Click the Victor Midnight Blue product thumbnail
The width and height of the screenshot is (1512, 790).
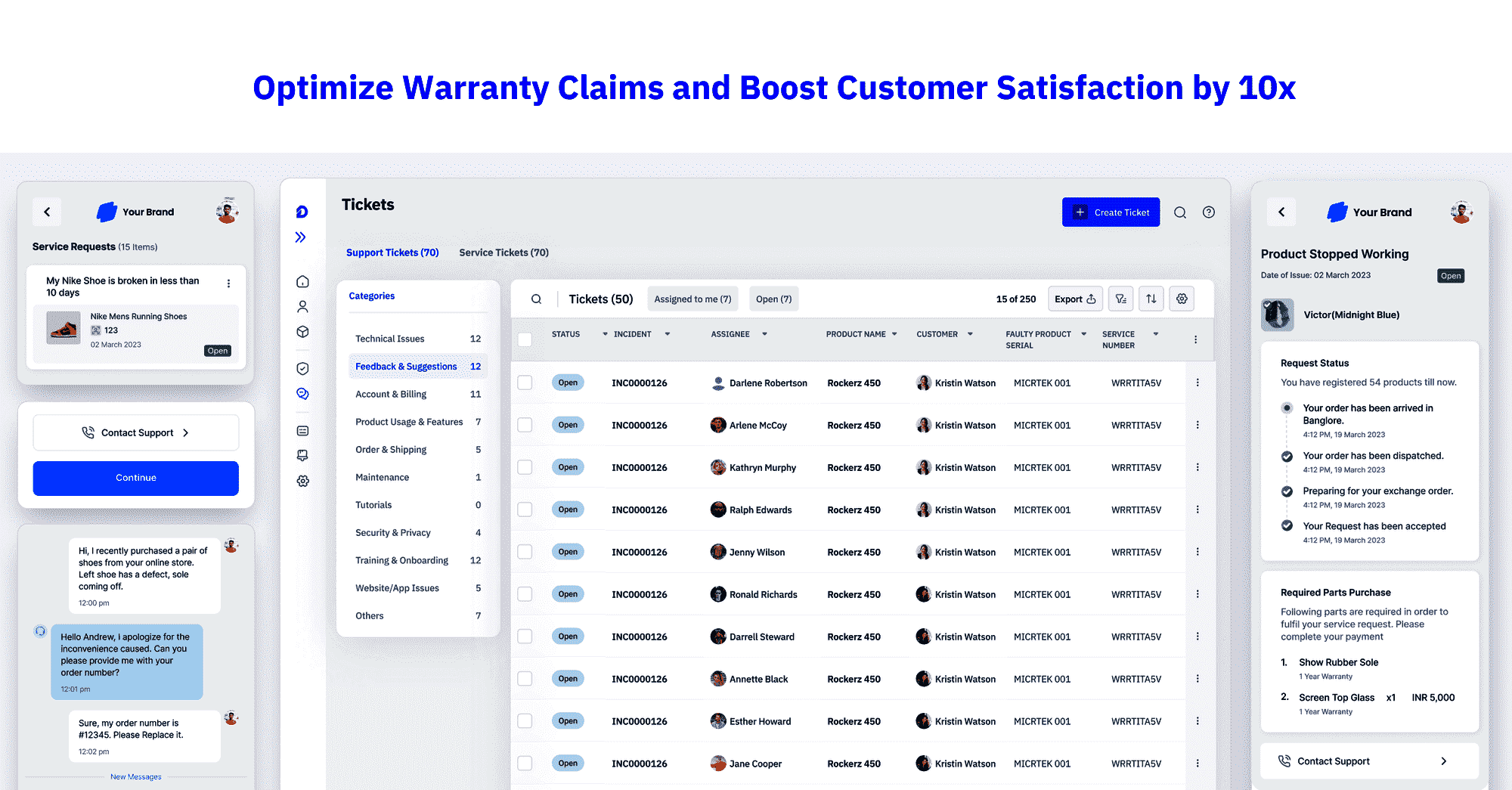coord(1277,315)
